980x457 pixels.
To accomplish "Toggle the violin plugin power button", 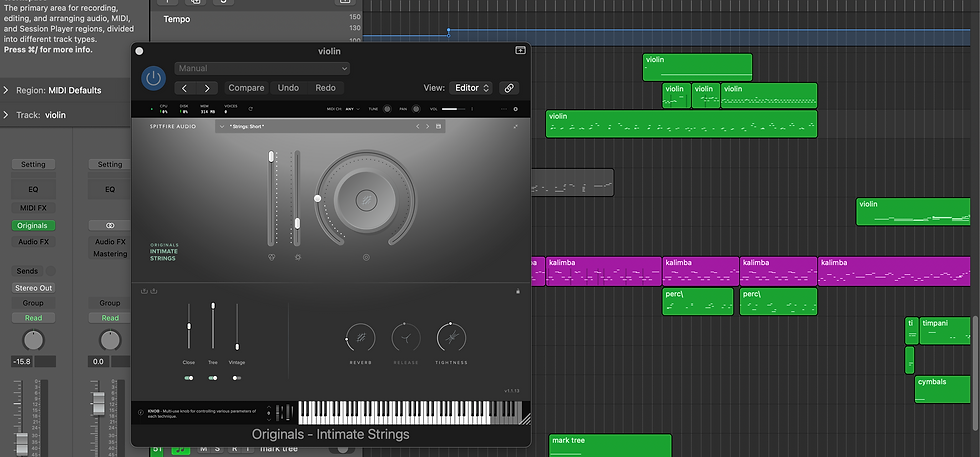I will (x=154, y=78).
